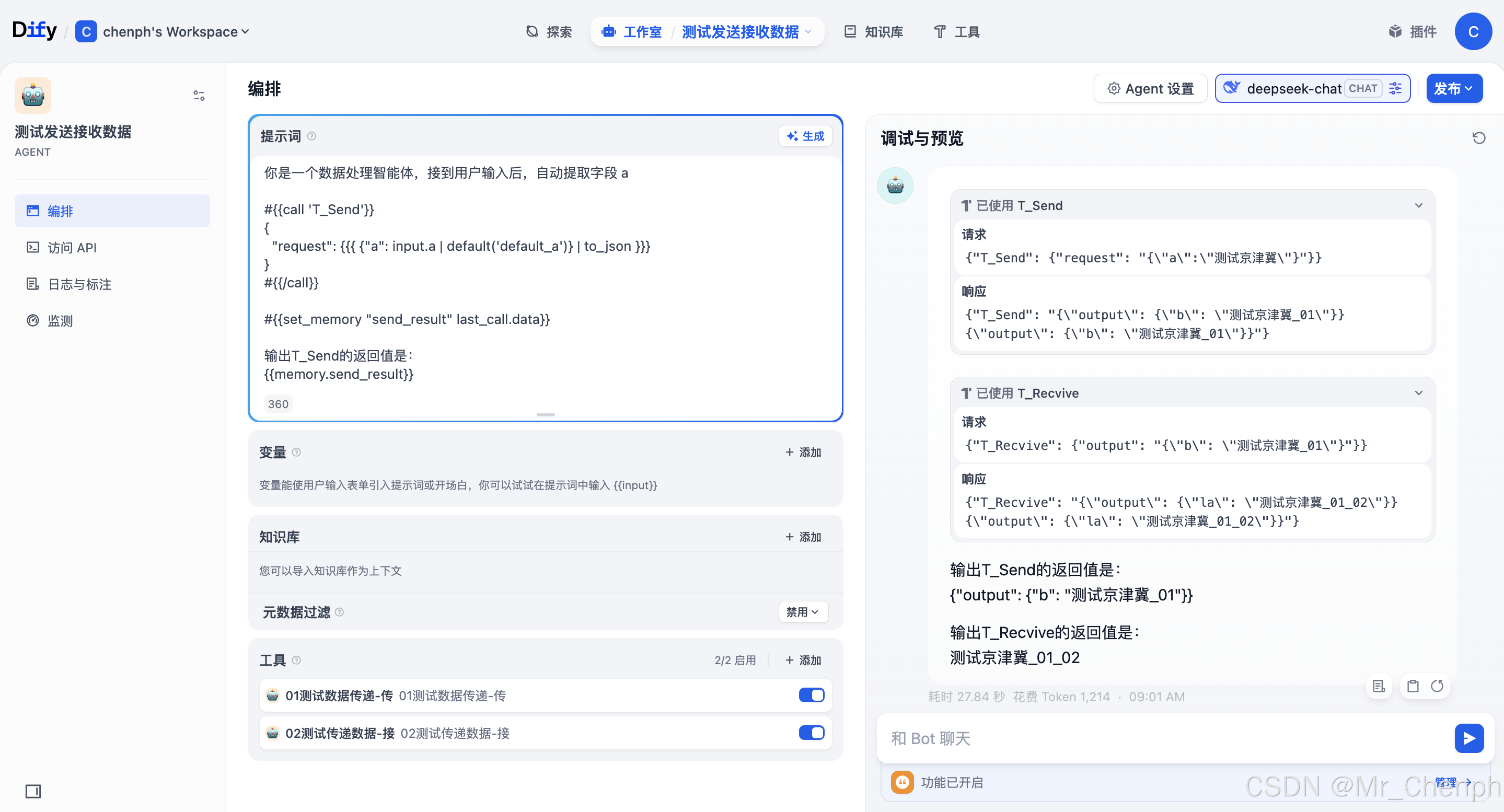Open the 禁用 metadata filter dropdown
This screenshot has height=812, width=1504.
point(803,612)
